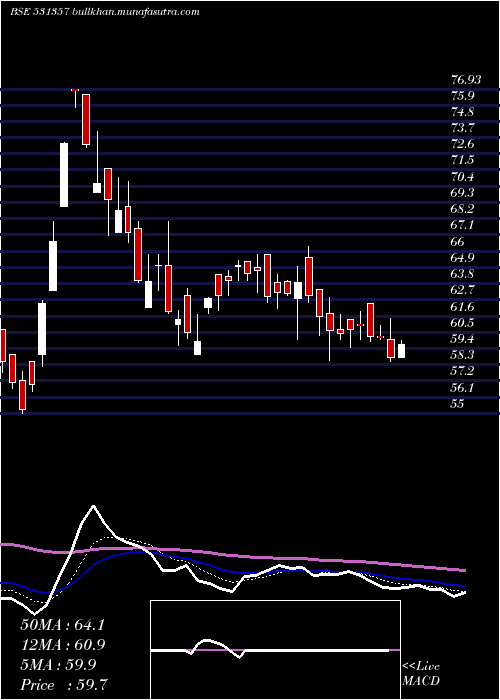The width and height of the screenshot is (500, 700).
Task: Click the 66 price axis label
Action: click(458, 242)
